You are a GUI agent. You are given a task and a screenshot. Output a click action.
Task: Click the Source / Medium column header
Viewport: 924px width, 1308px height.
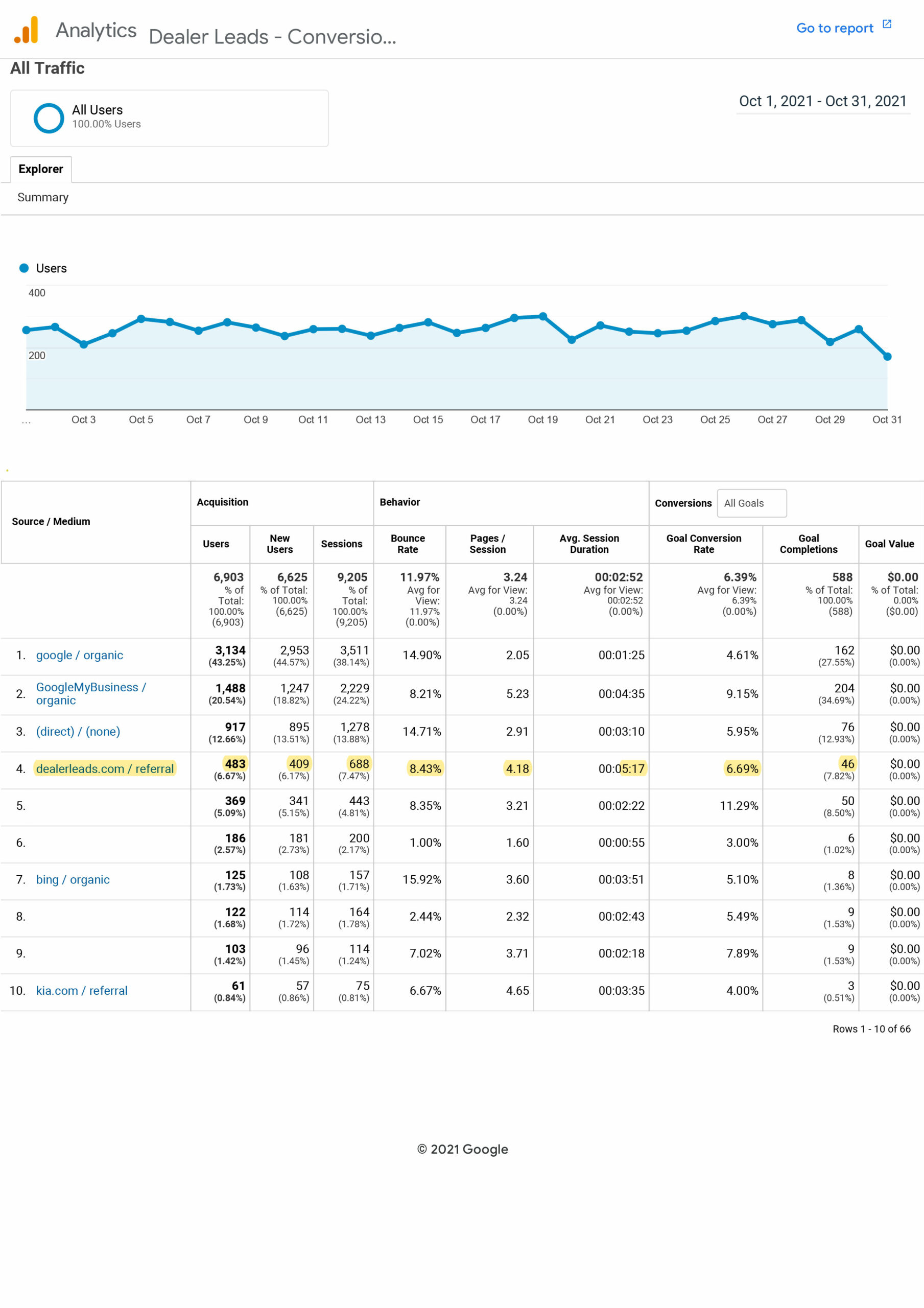click(51, 522)
